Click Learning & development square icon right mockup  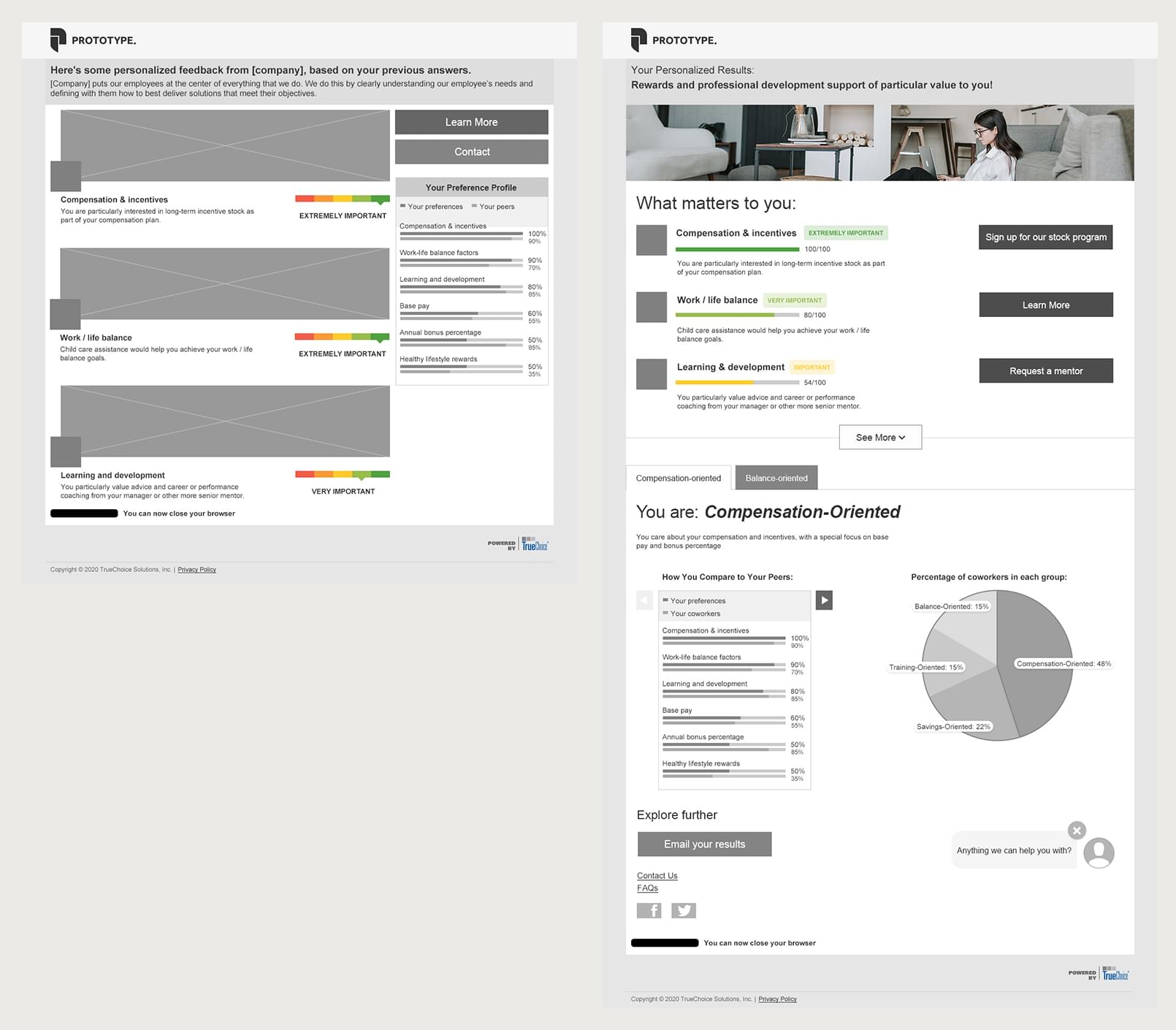[652, 374]
